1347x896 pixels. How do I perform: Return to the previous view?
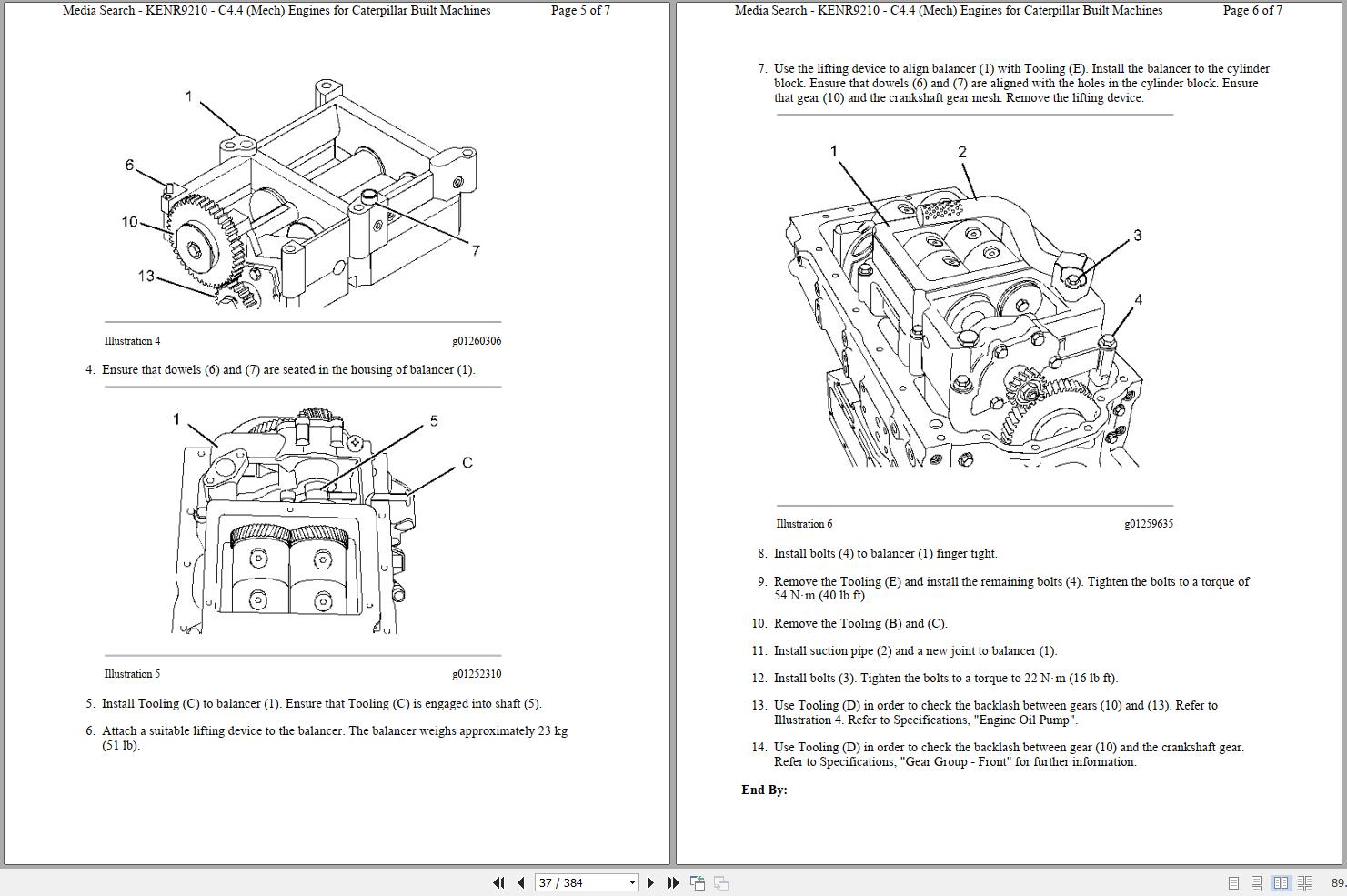697,882
